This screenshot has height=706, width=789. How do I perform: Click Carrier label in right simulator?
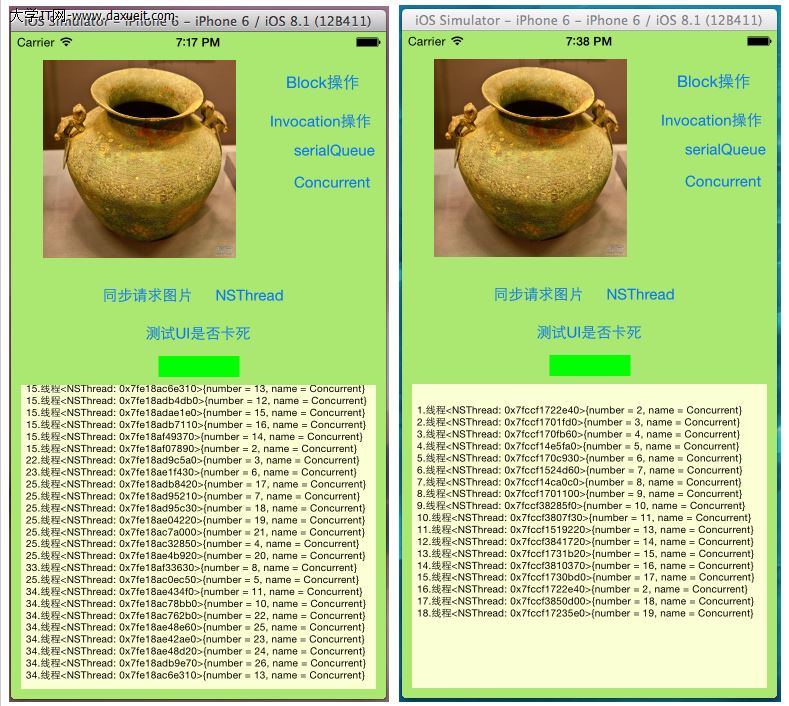426,41
